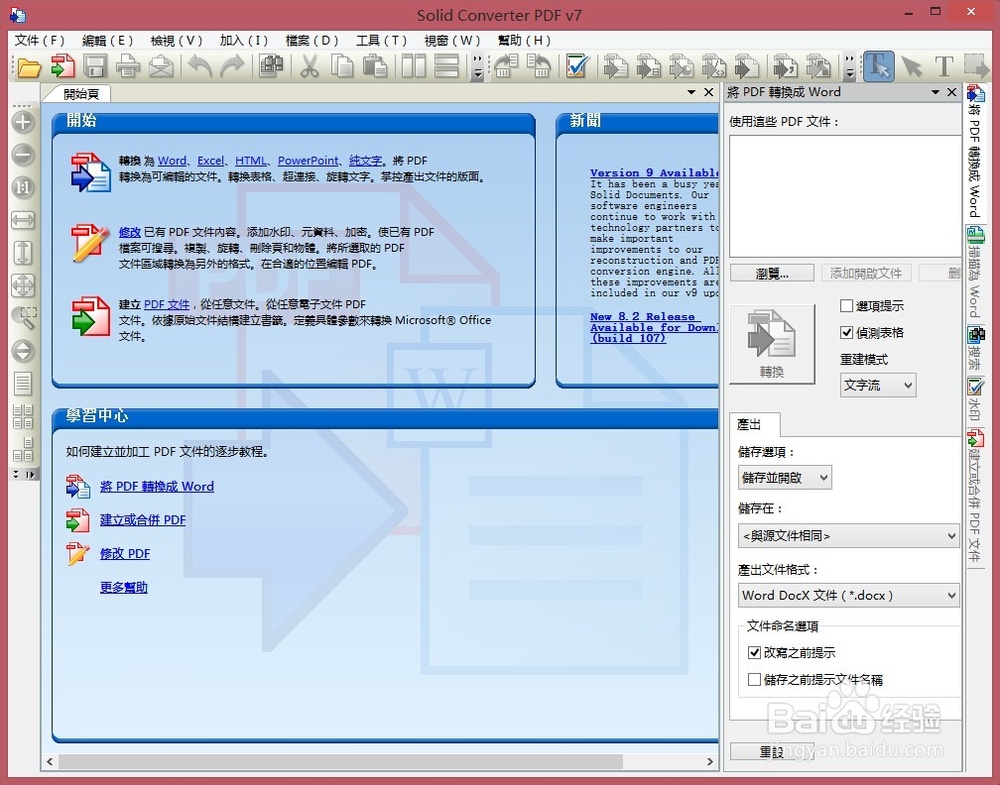This screenshot has width=1000, height=785.
Task: Click the Zoom In plus icon
Action: pyautogui.click(x=23, y=122)
